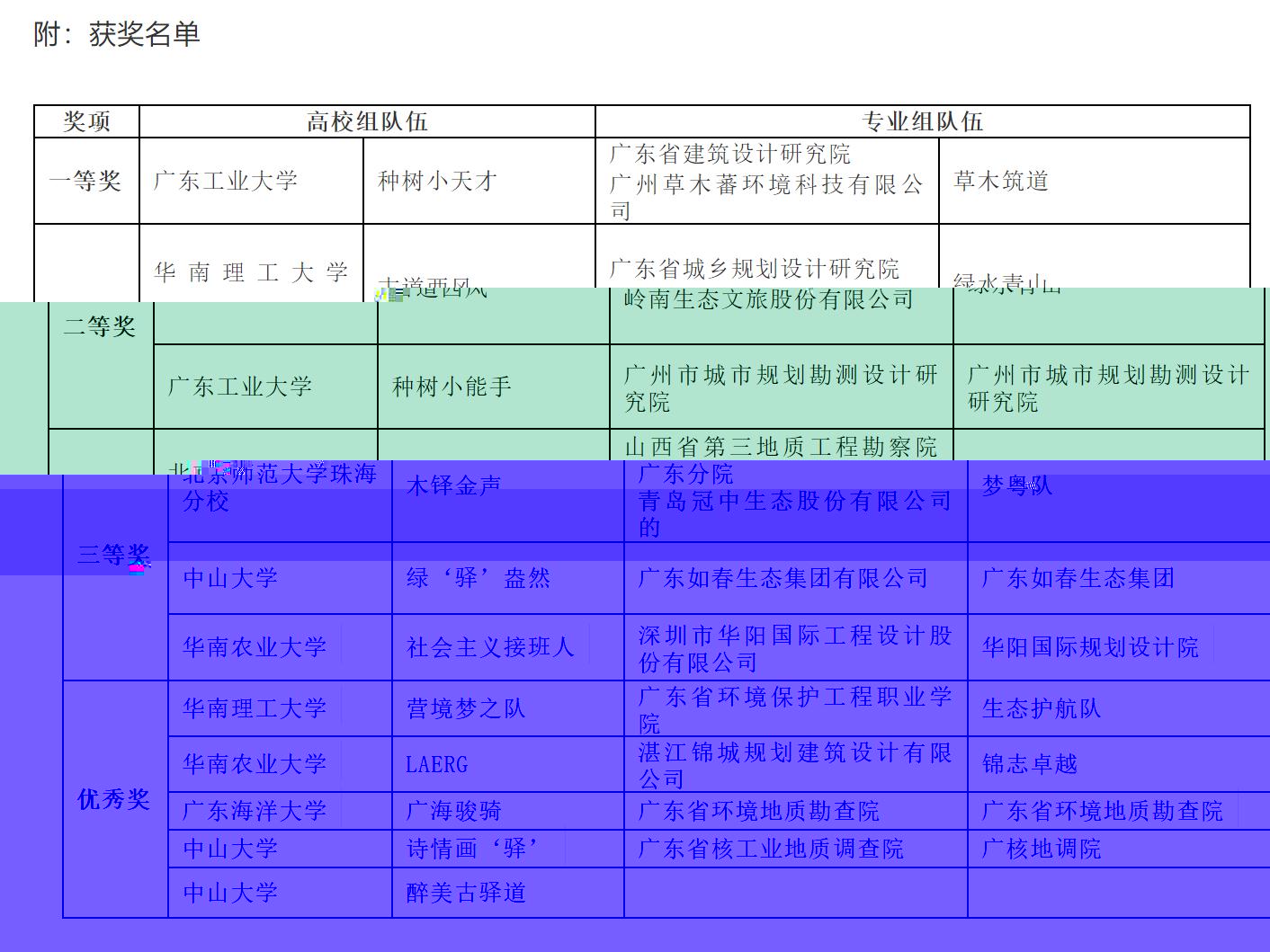The height and width of the screenshot is (952, 1270).
Task: Select team name 广东如春生态集团 in last column
Action: (x=1078, y=578)
